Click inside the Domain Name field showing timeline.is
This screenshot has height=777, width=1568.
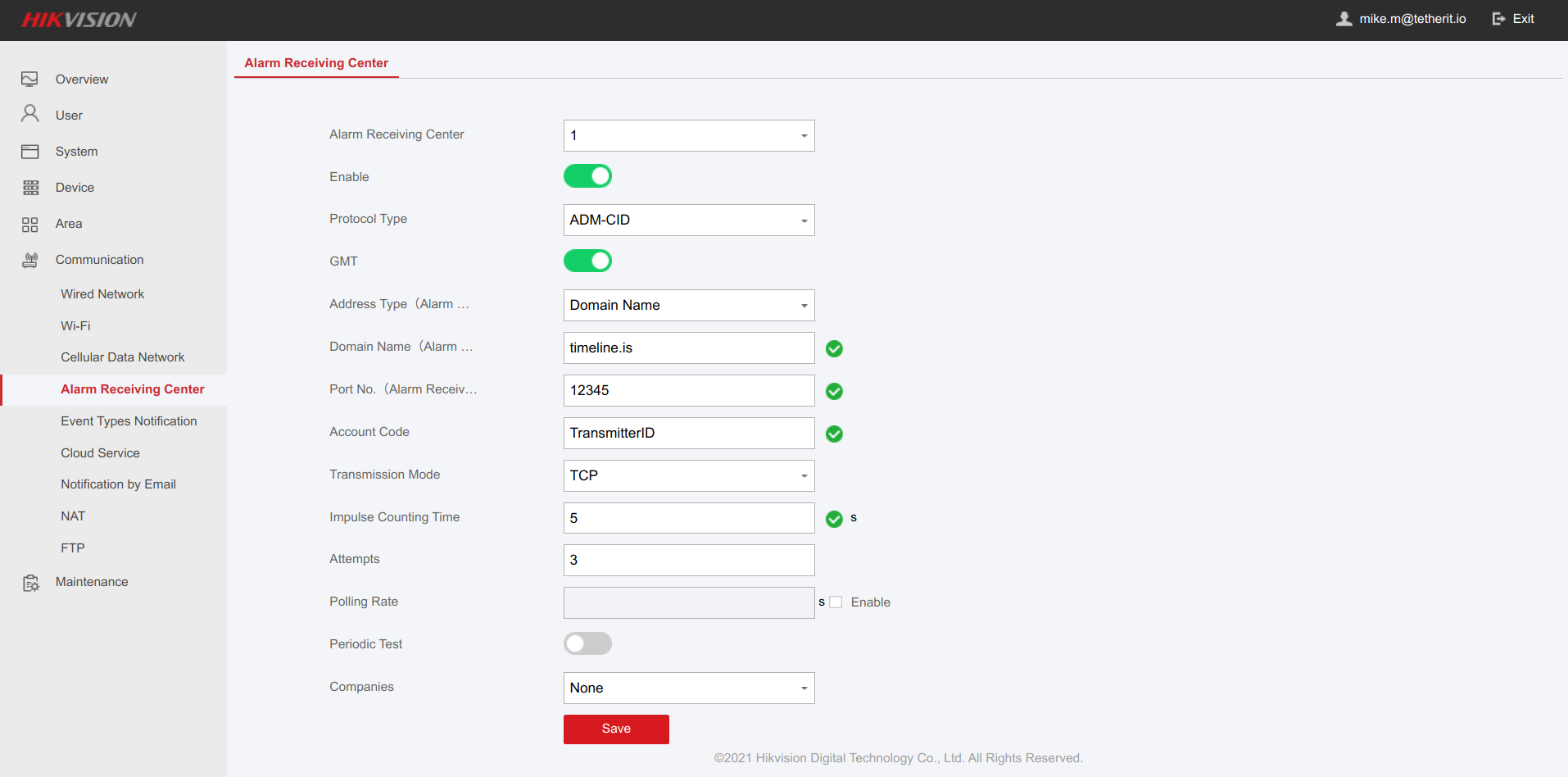coord(688,348)
